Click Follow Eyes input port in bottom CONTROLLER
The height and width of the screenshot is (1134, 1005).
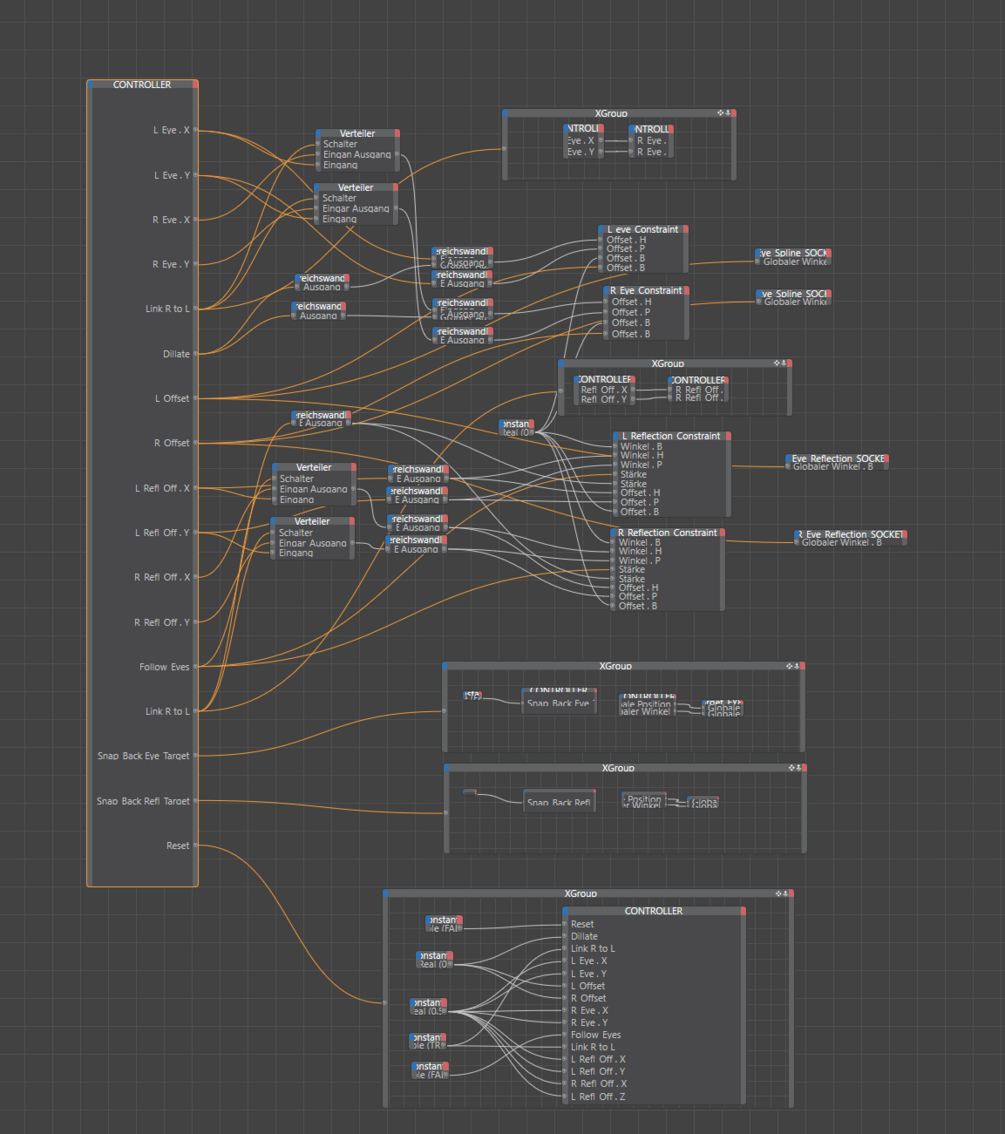click(x=565, y=1035)
